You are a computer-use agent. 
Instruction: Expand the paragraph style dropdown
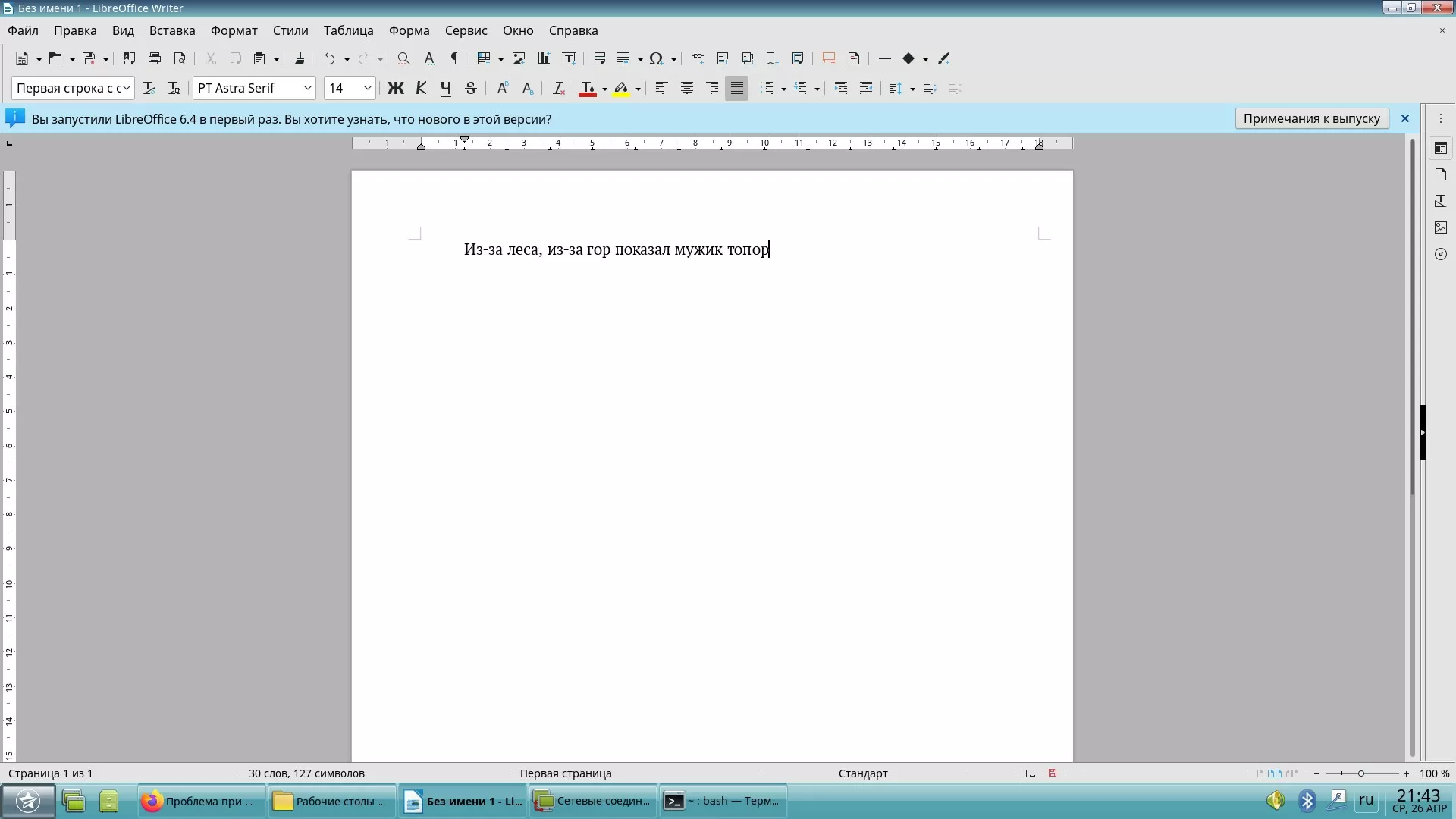tap(127, 89)
